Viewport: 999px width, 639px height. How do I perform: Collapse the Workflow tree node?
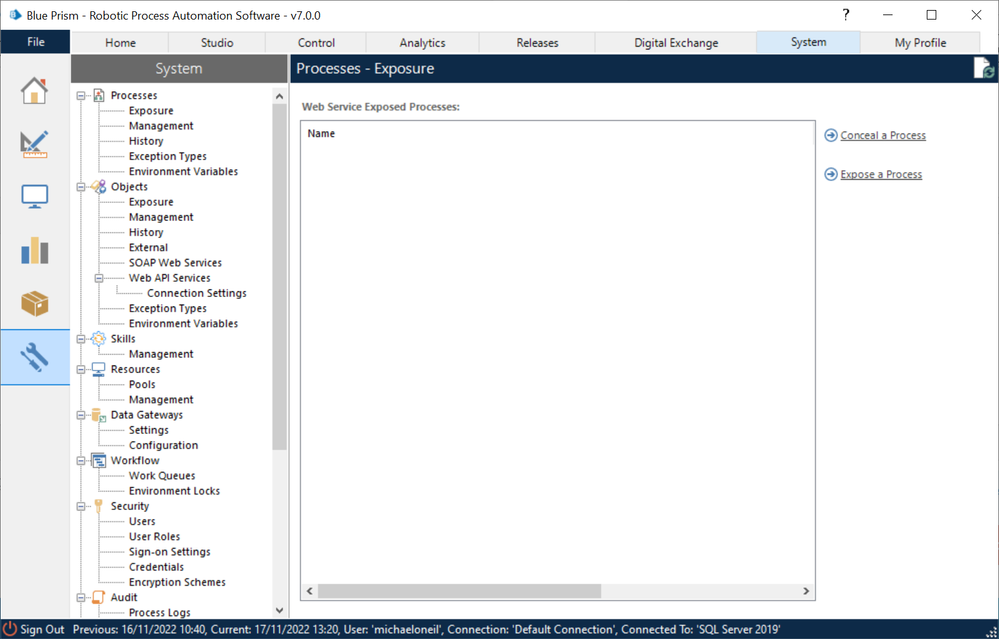81,461
